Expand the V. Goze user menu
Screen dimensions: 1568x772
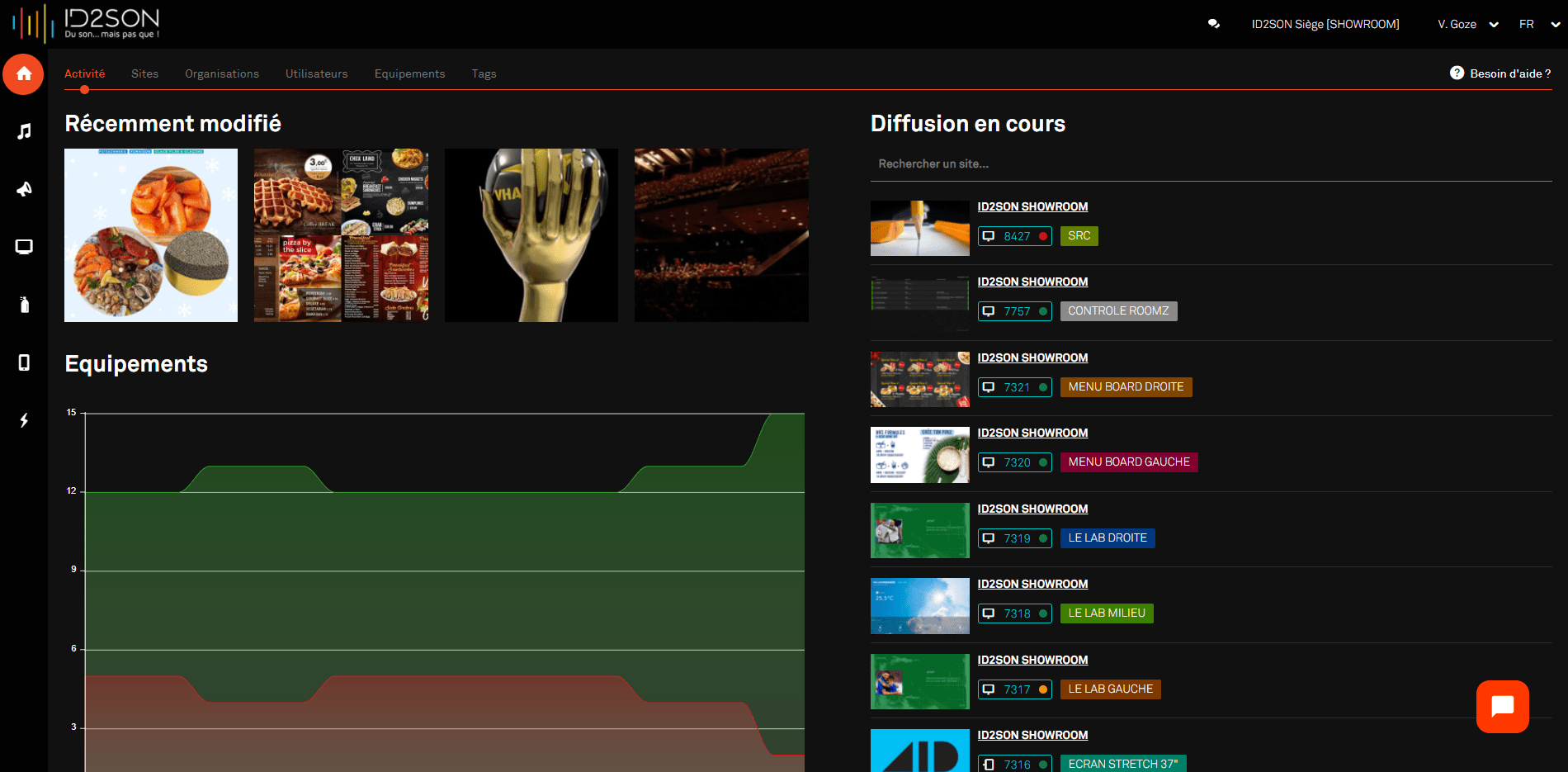1467,24
